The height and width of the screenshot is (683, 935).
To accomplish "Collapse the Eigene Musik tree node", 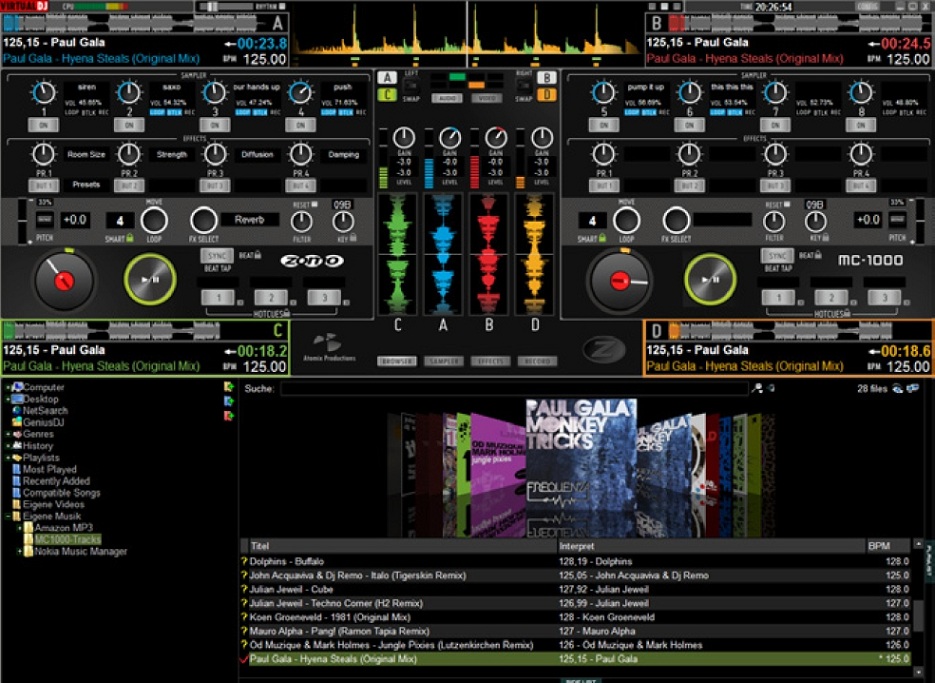I will point(8,517).
